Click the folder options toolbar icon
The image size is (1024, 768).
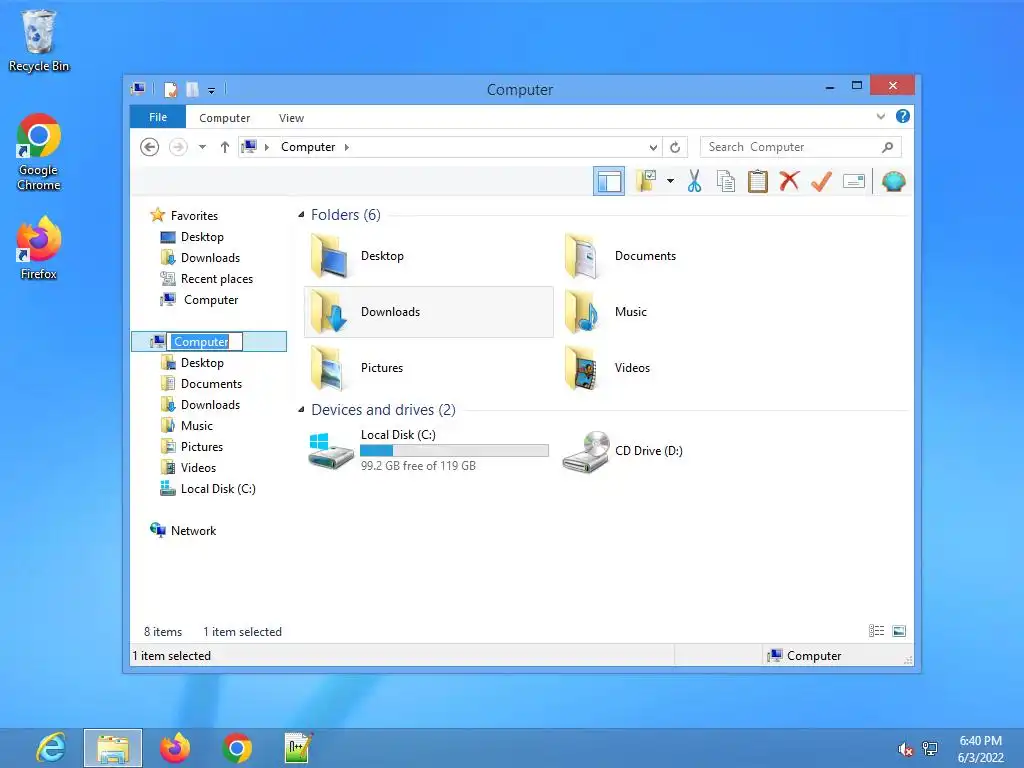pos(646,181)
